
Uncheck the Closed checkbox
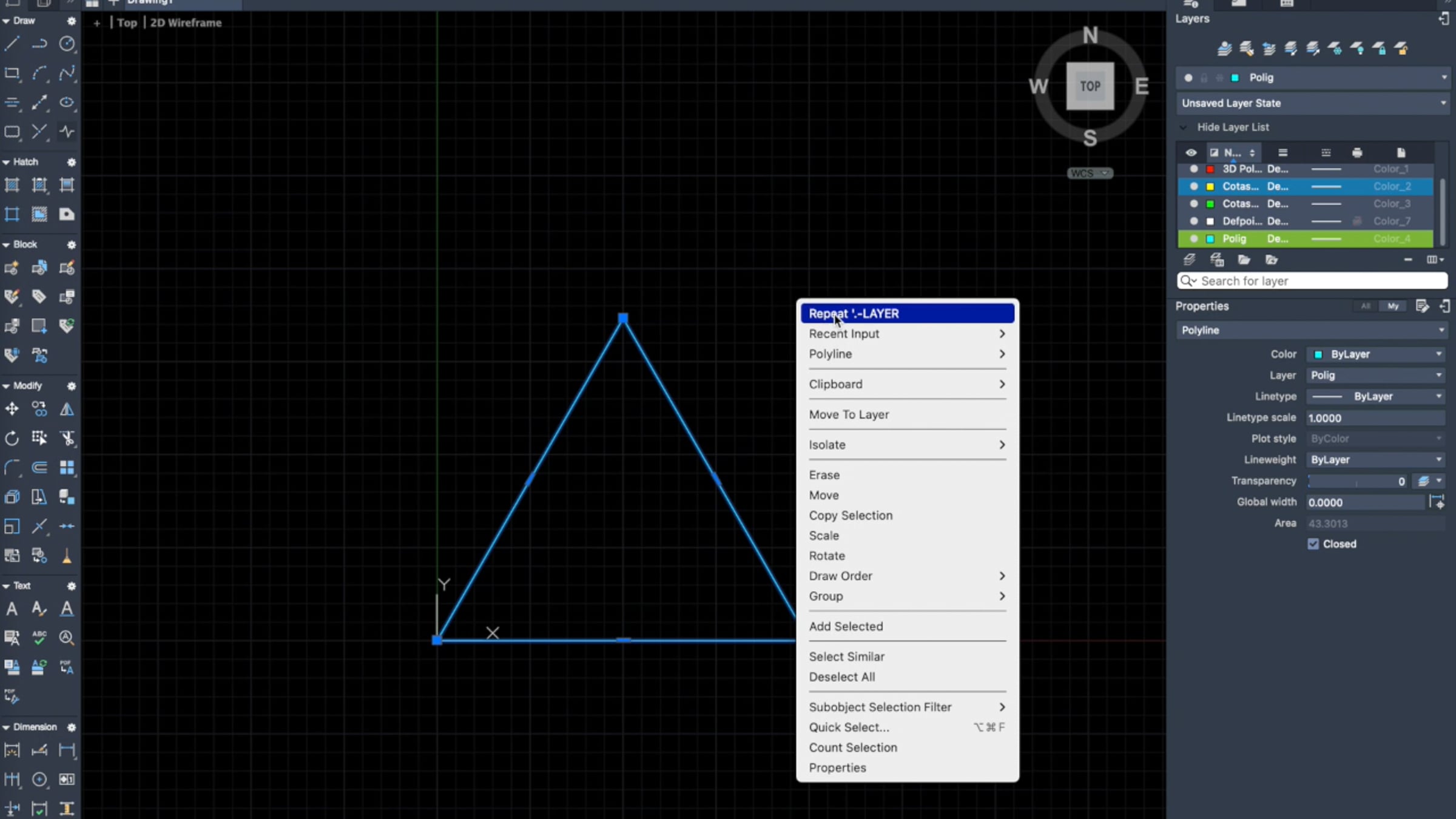click(x=1313, y=544)
